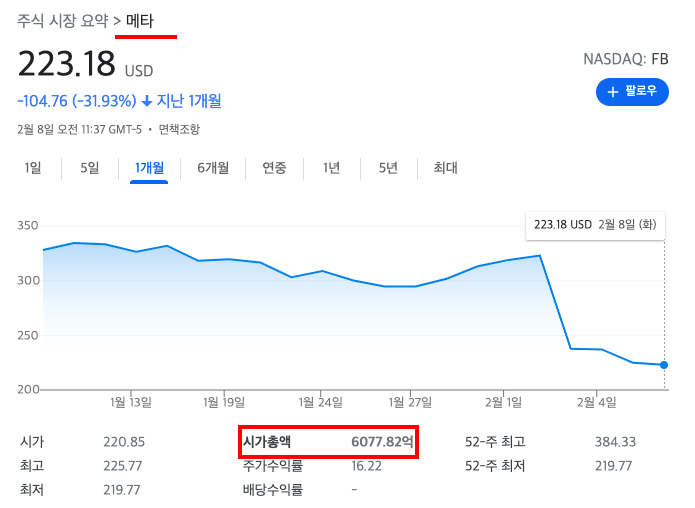Click the 350 y-axis label
Viewport: 695px width, 508px height.
tap(27, 225)
